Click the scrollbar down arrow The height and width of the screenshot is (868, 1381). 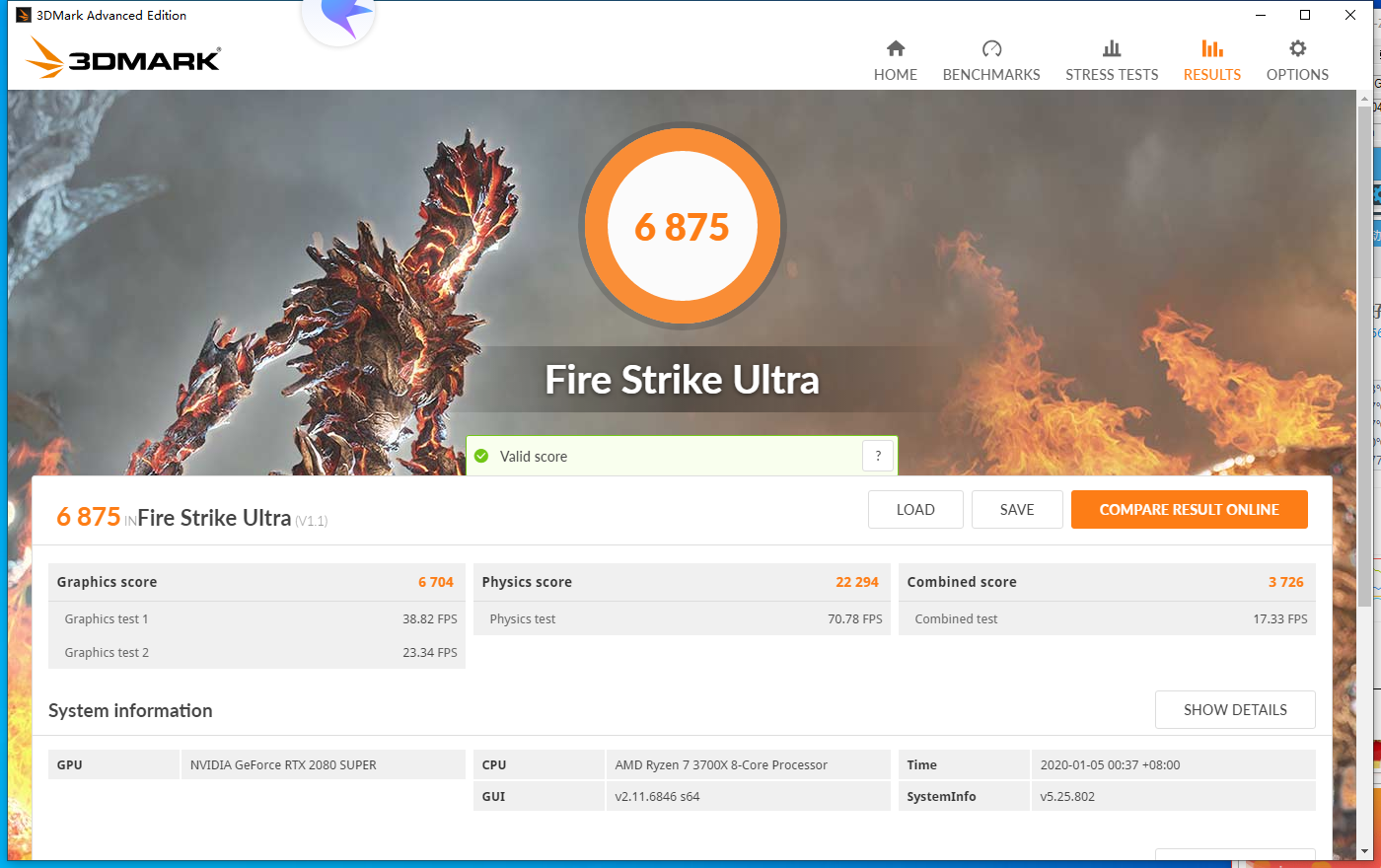pos(1364,852)
